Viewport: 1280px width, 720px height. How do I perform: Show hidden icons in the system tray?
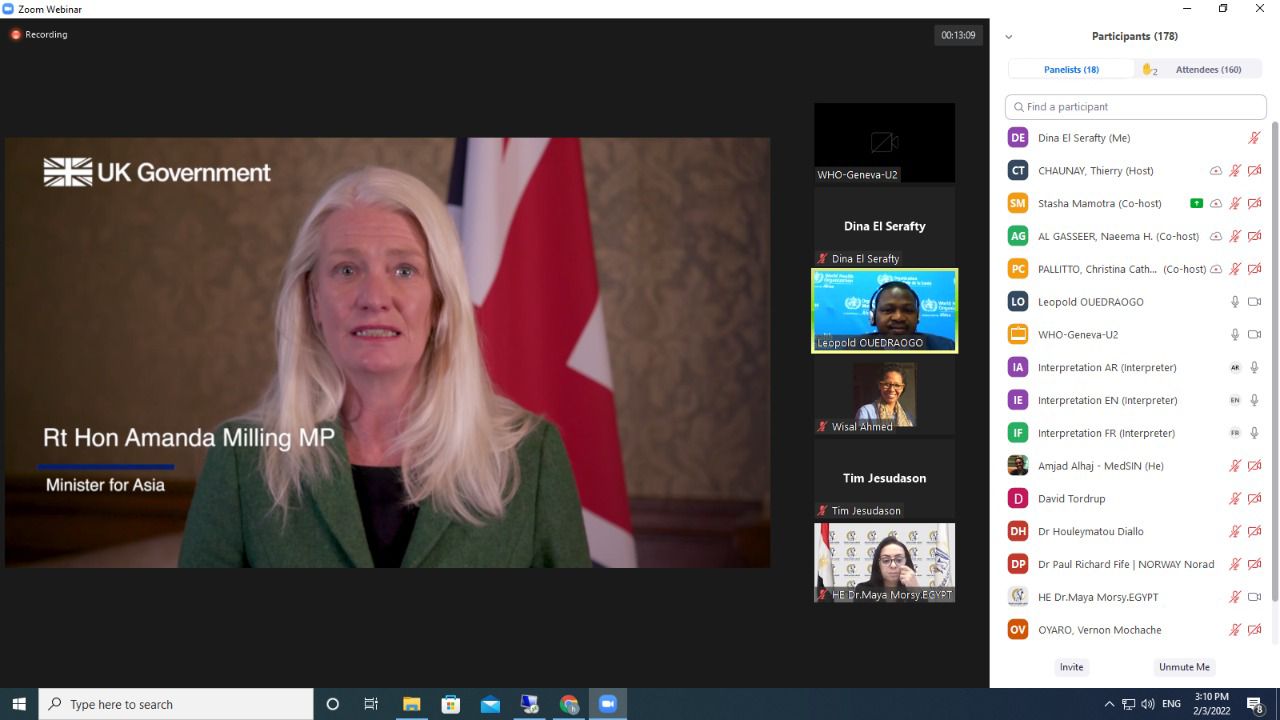coord(1108,704)
